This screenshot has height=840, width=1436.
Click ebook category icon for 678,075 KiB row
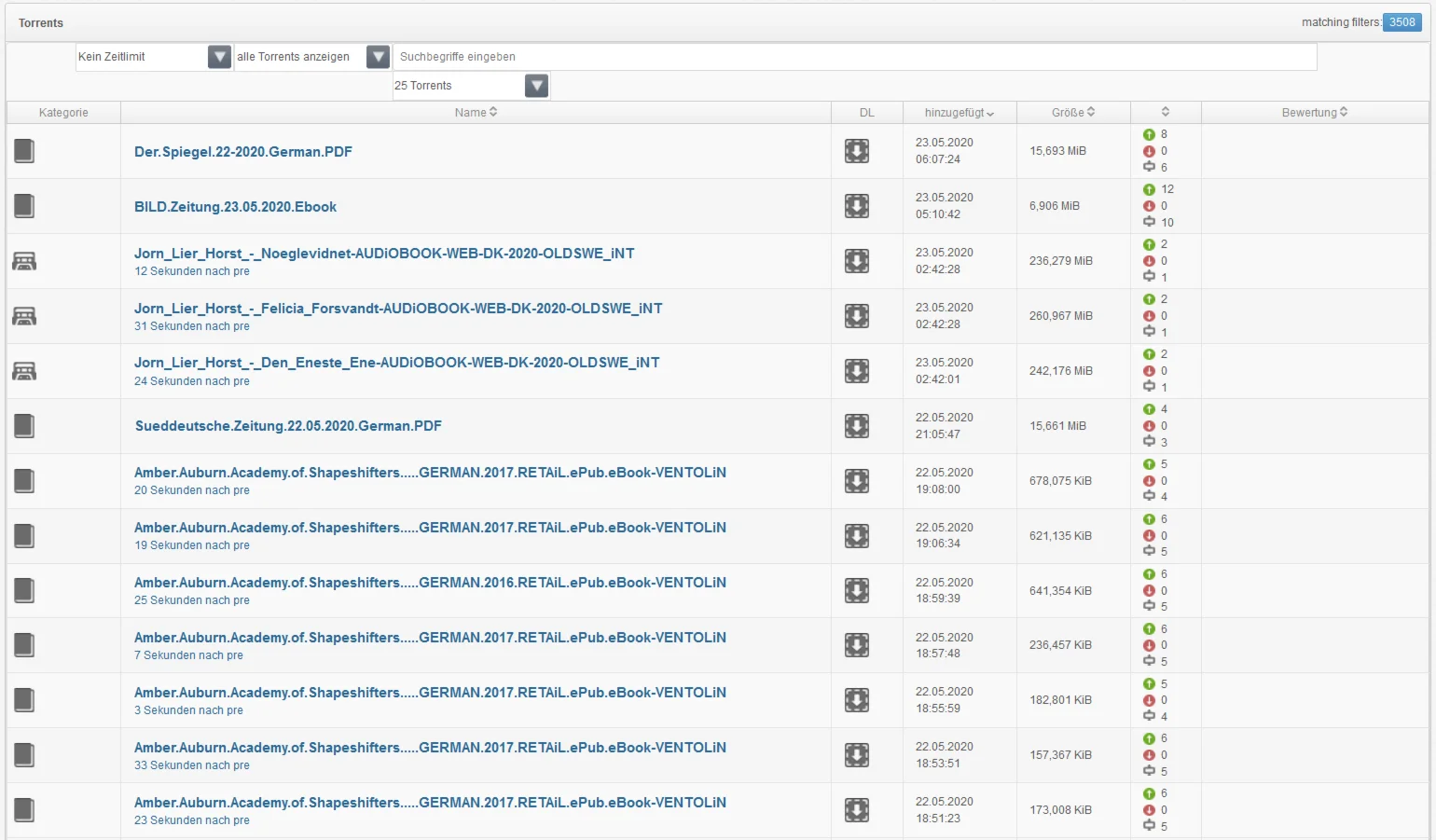(24, 481)
